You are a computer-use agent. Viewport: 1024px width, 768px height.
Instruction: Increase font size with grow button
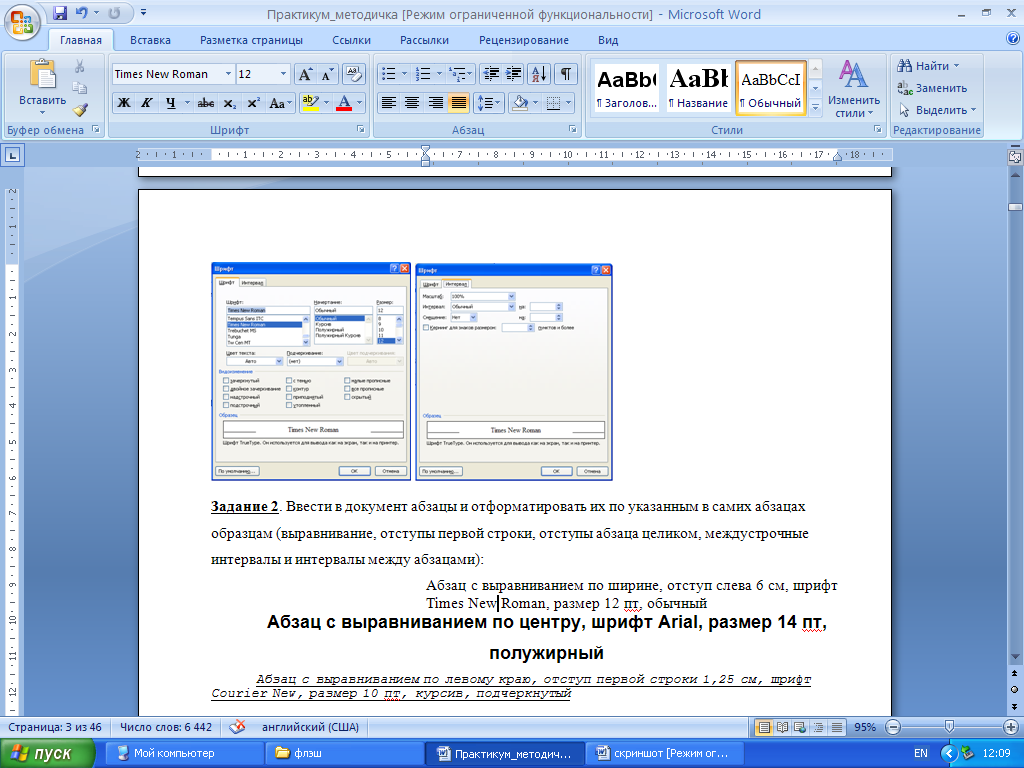pos(305,74)
